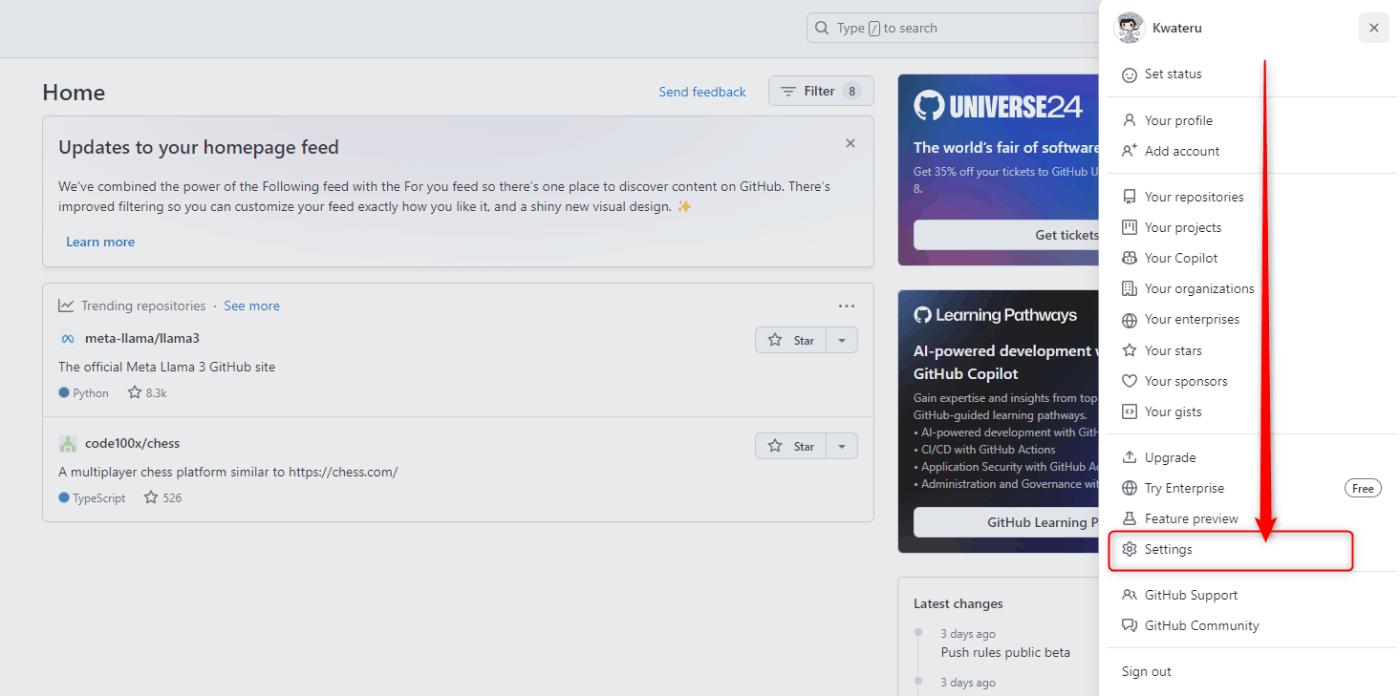Click the Settings gear icon
Image resolution: width=1400 pixels, height=696 pixels.
click(x=1129, y=549)
